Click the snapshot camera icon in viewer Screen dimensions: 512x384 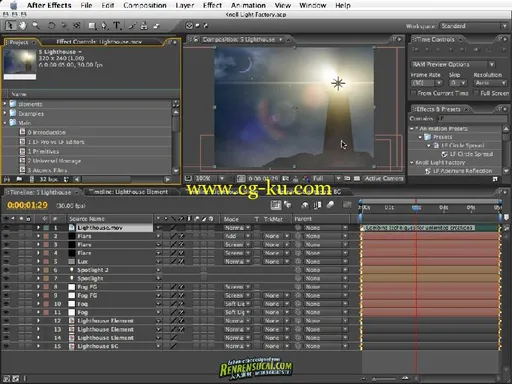point(286,179)
